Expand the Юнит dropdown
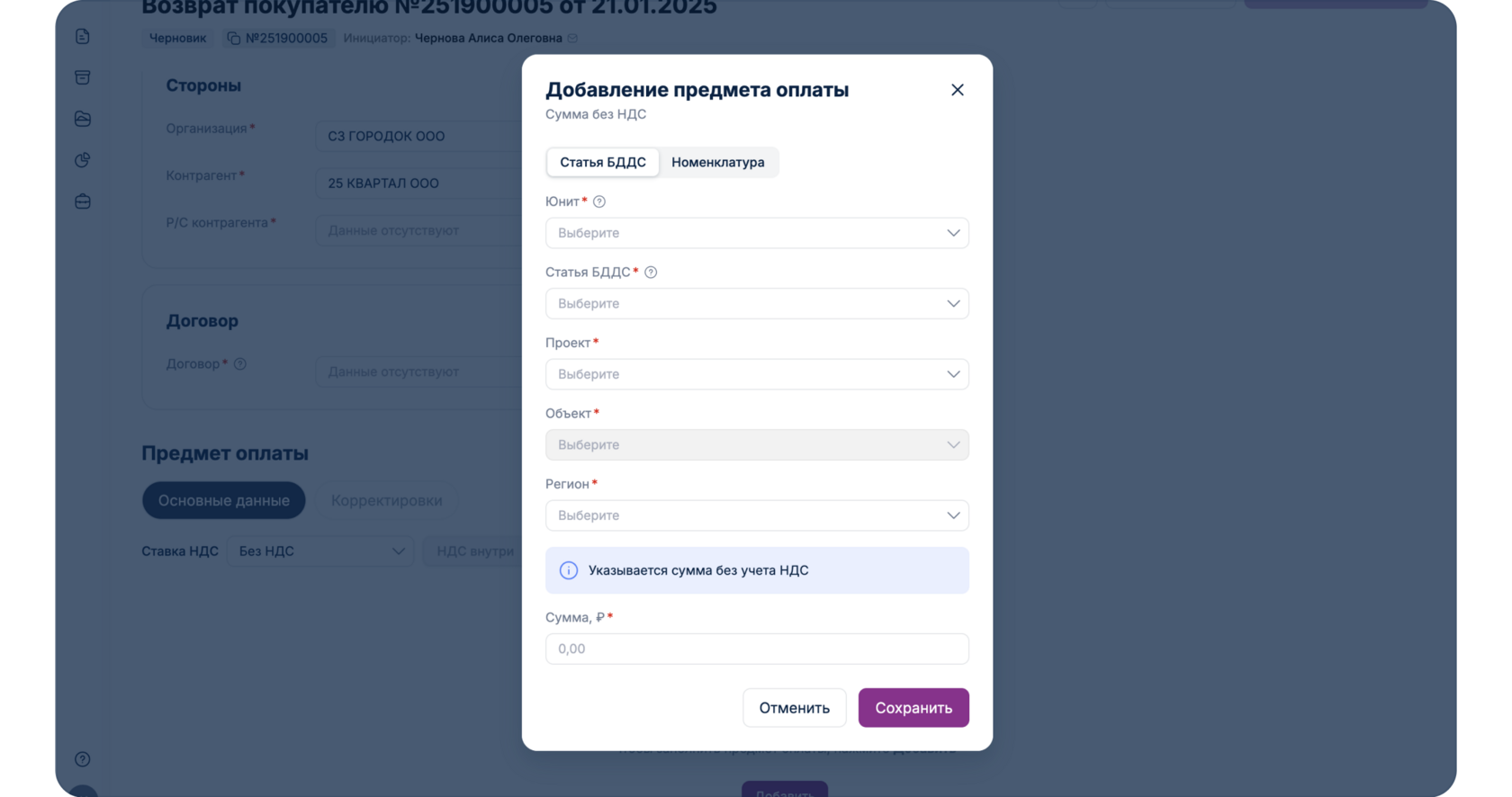The height and width of the screenshot is (797, 1512). 757,233
